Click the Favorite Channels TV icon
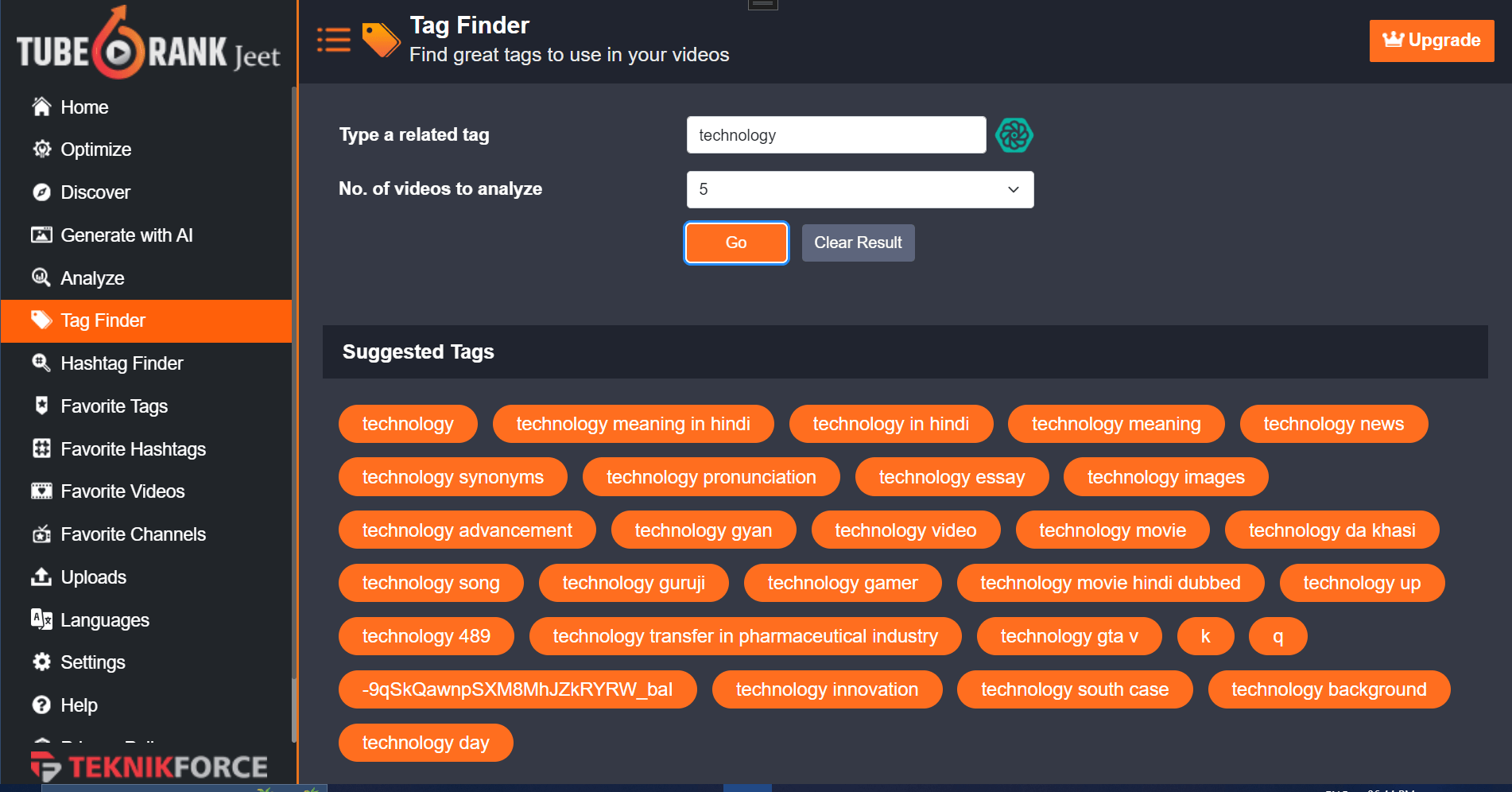The height and width of the screenshot is (792, 1512). [41, 534]
